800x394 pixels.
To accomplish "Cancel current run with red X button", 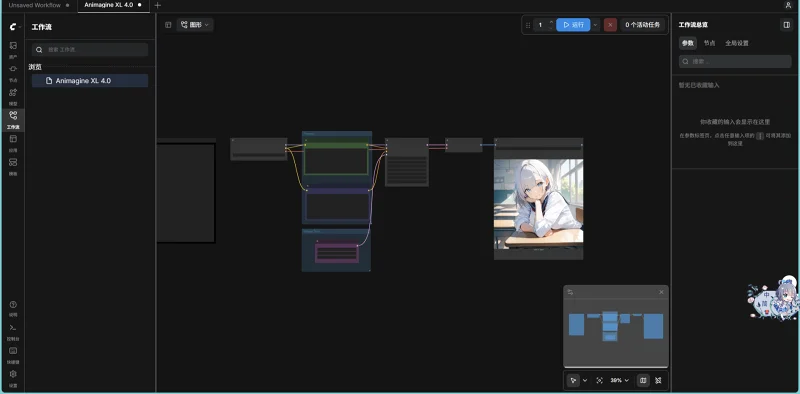I will point(610,24).
